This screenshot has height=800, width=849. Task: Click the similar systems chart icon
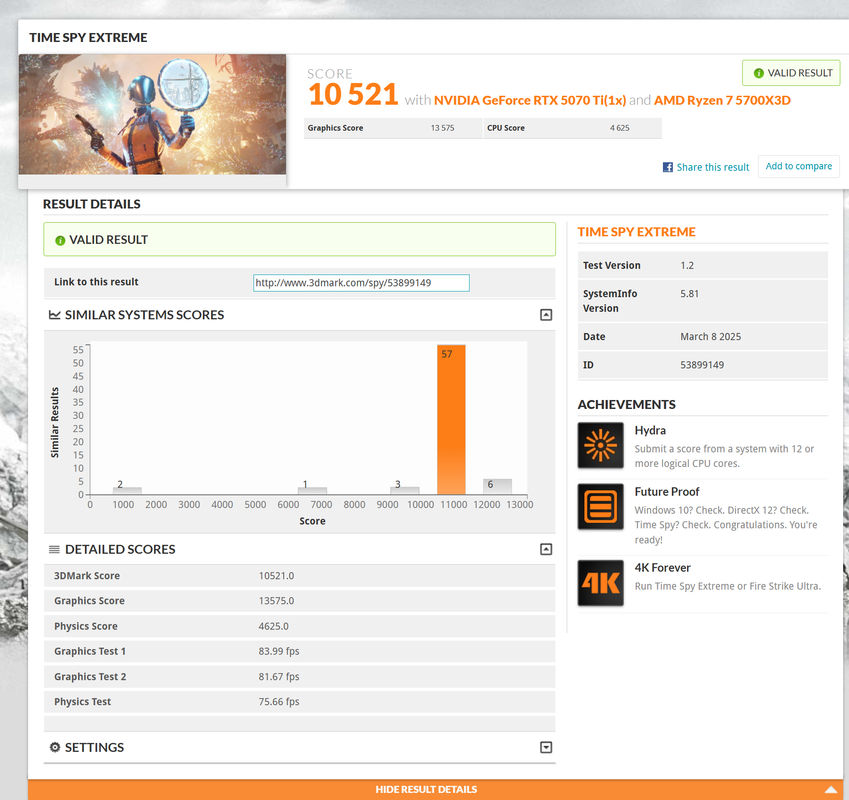tap(55, 314)
